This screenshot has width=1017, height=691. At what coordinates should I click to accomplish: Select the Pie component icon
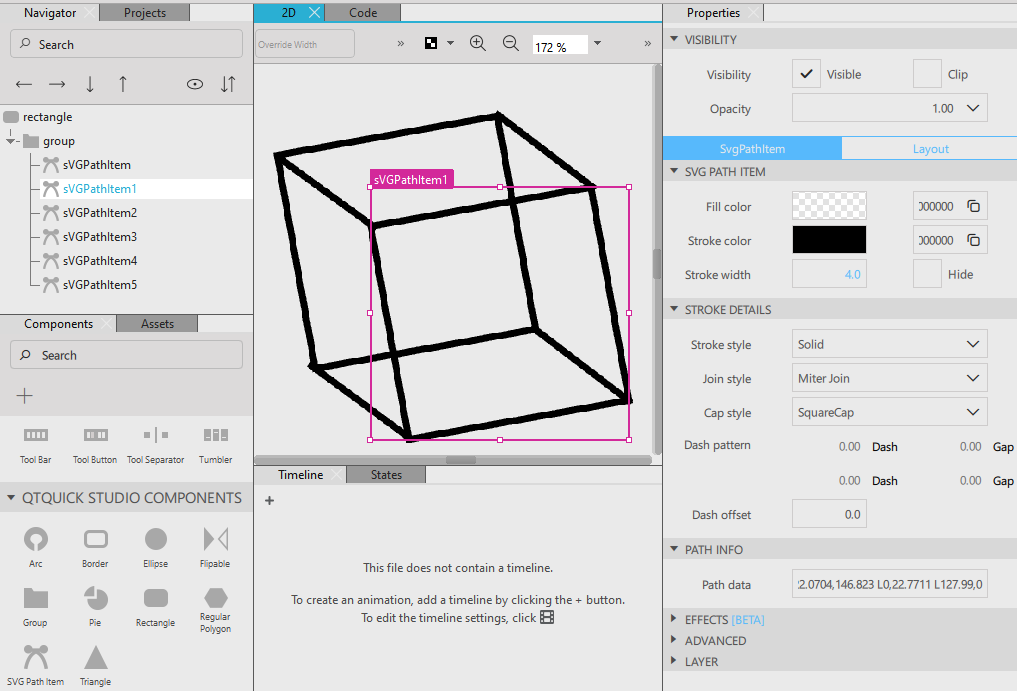pos(95,598)
